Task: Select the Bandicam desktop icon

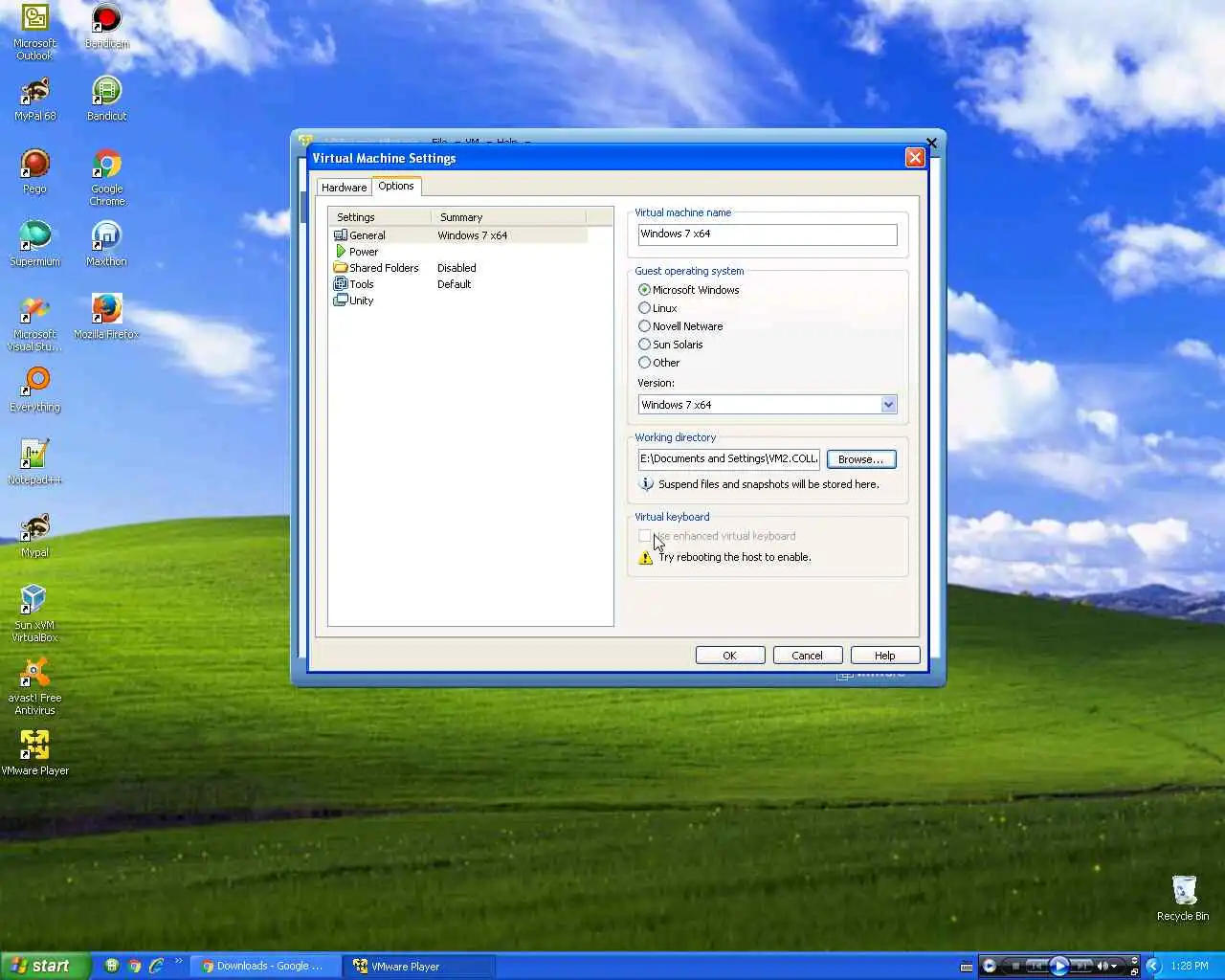Action: [106, 27]
